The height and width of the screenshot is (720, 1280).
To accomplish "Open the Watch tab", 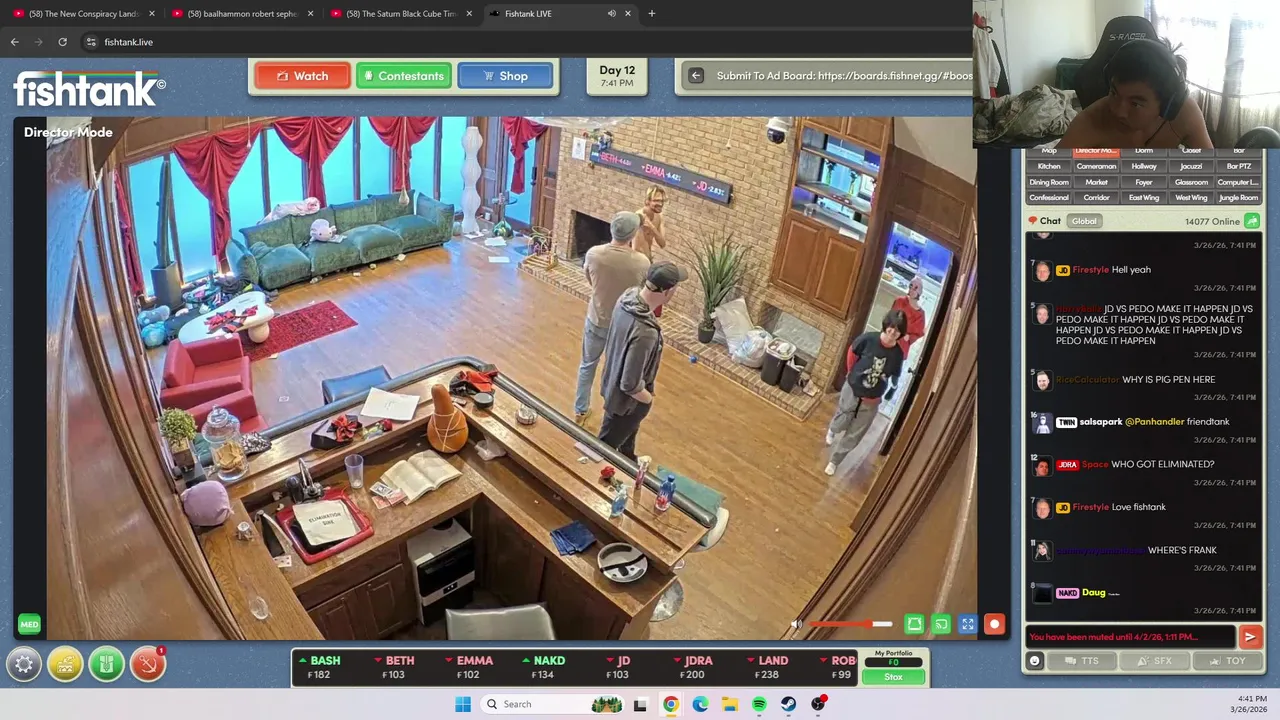I will [x=302, y=76].
